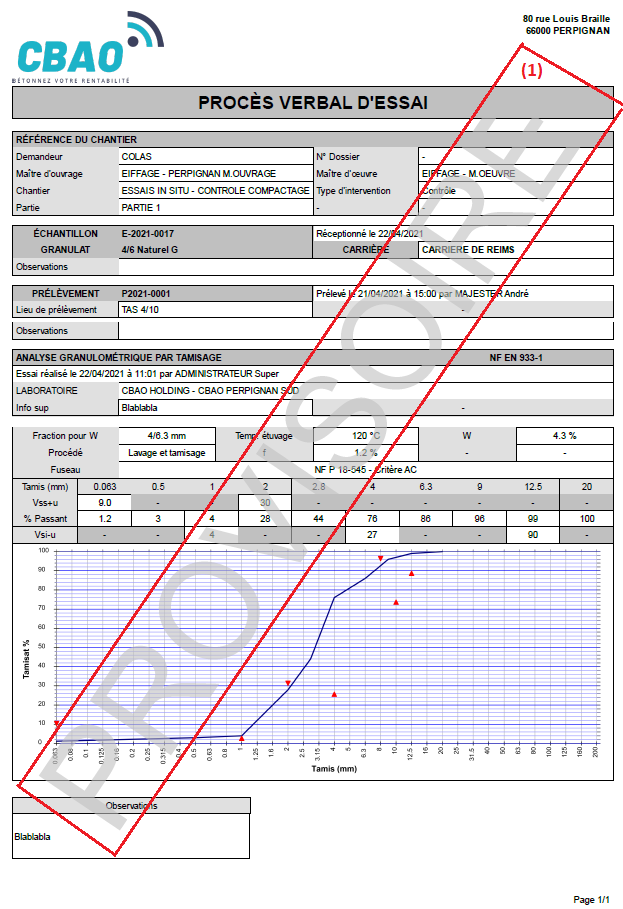The height and width of the screenshot is (909, 623).
Task: Click "Blablabla" in the Info sup row
Action: [x=139, y=408]
